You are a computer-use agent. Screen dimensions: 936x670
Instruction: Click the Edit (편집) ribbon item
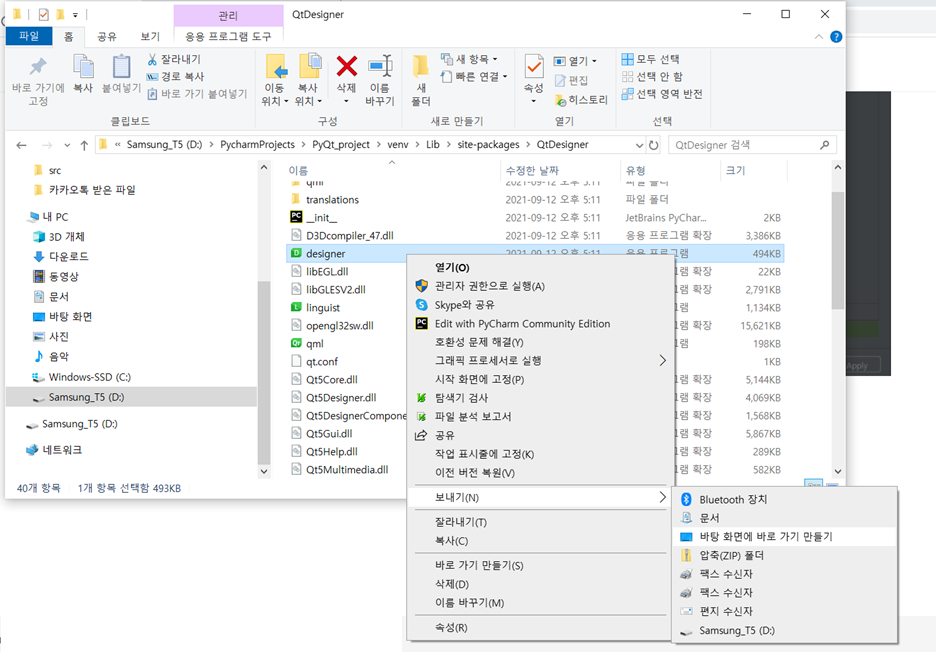pos(571,80)
